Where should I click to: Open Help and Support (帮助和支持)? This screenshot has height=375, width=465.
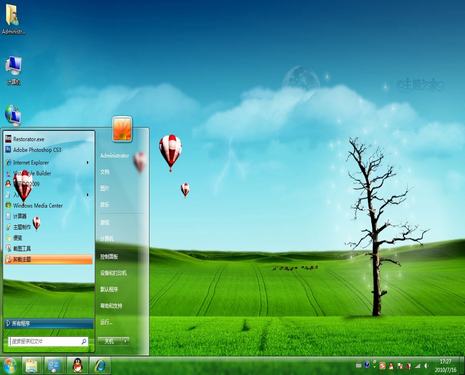point(111,306)
